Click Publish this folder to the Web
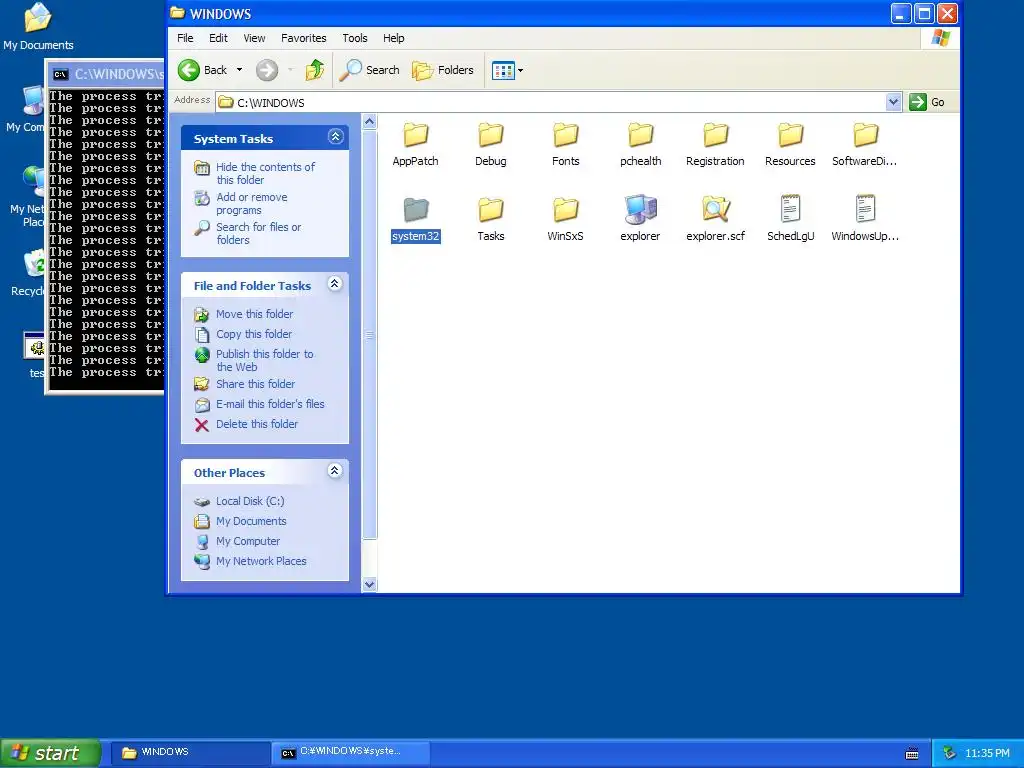Screen dimensions: 1024x768 pyautogui.click(x=264, y=360)
